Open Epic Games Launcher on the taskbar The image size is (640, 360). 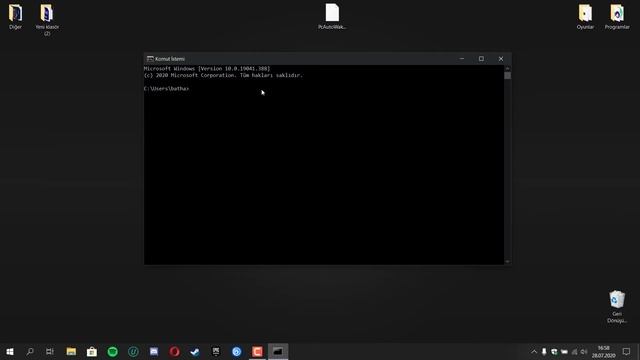point(216,351)
